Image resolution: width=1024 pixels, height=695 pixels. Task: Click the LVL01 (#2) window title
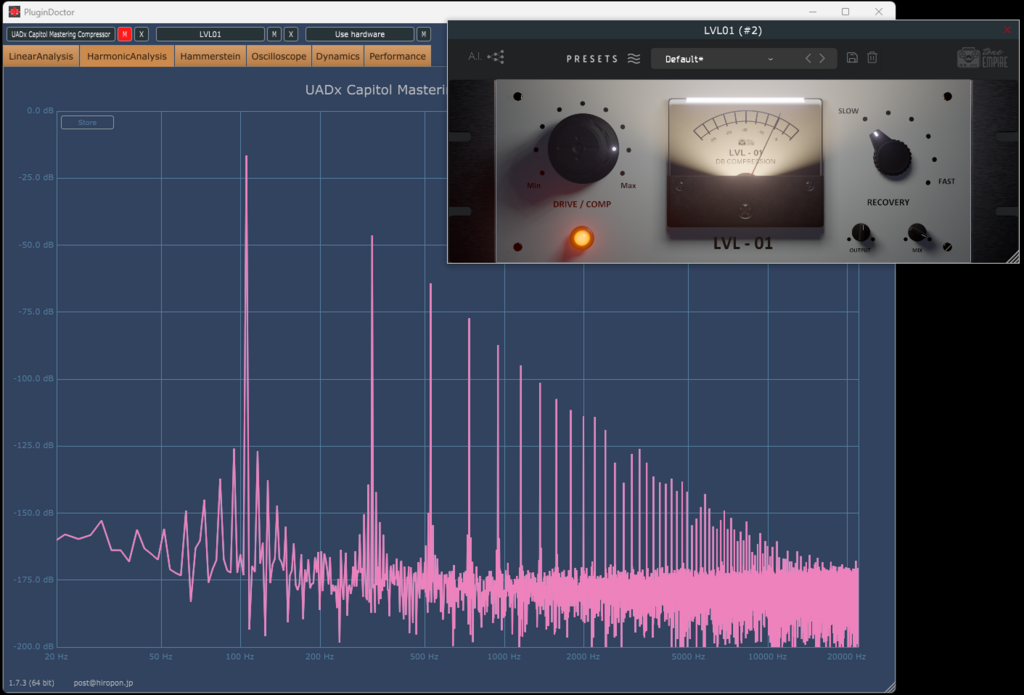[x=733, y=30]
